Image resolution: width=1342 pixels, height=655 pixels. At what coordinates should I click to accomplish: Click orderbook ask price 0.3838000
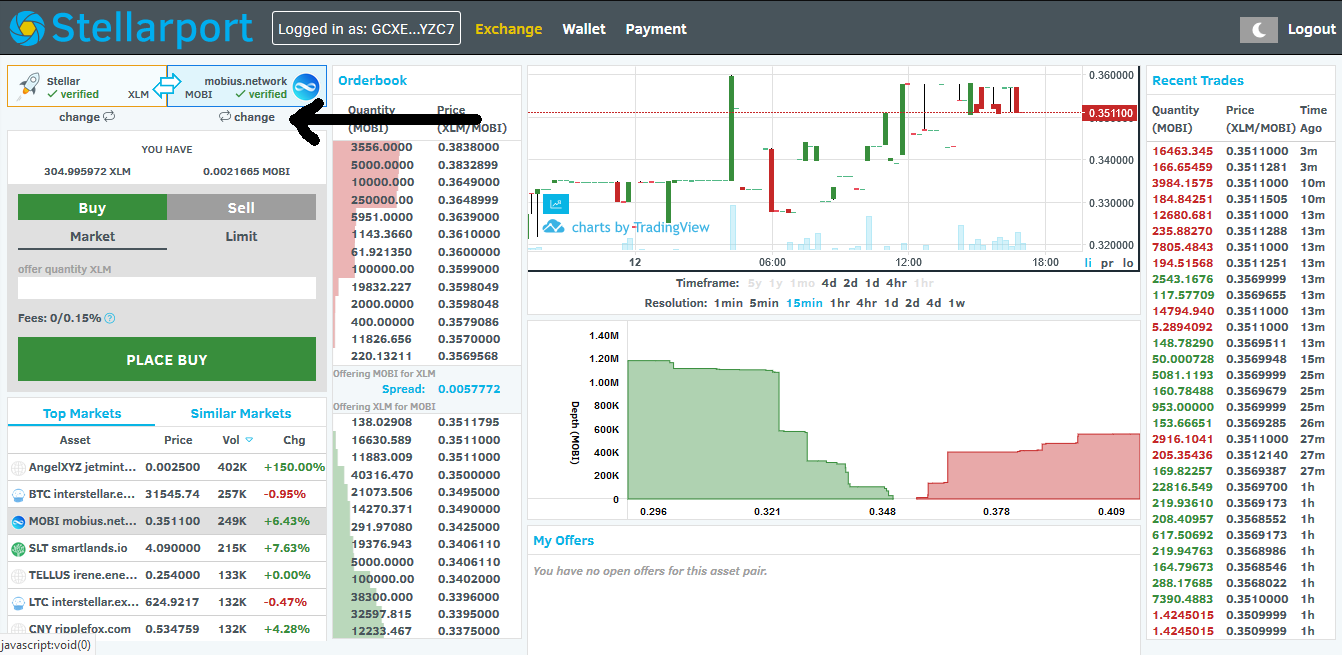[x=467, y=147]
